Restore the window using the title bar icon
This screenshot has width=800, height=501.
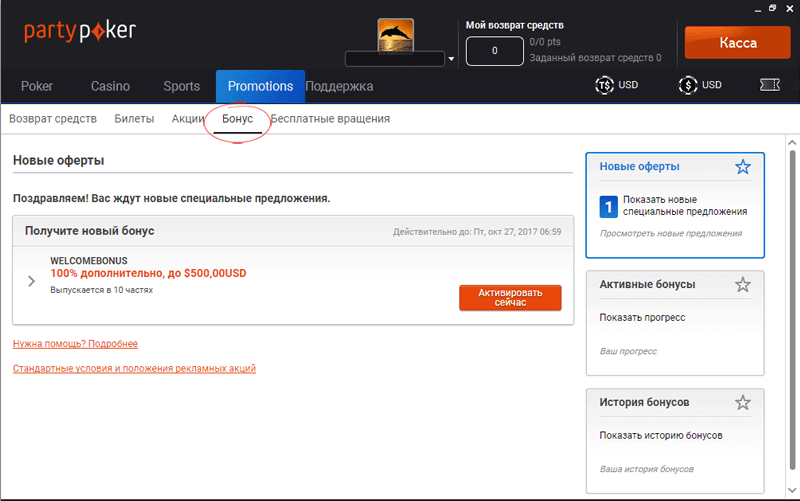click(x=772, y=7)
